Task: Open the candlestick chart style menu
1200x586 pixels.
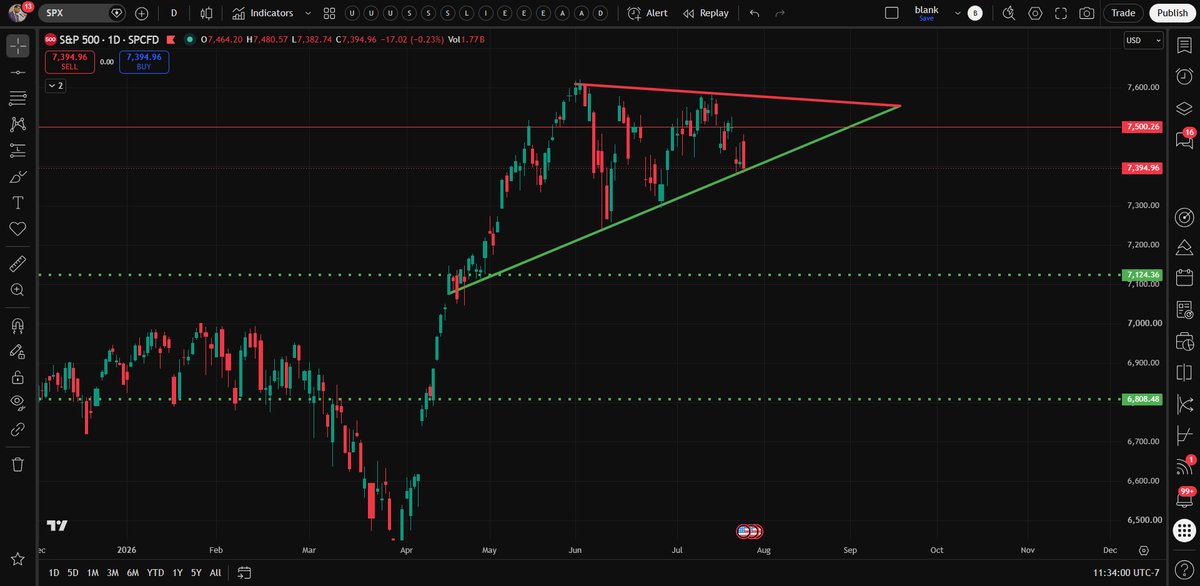Action: [x=206, y=13]
